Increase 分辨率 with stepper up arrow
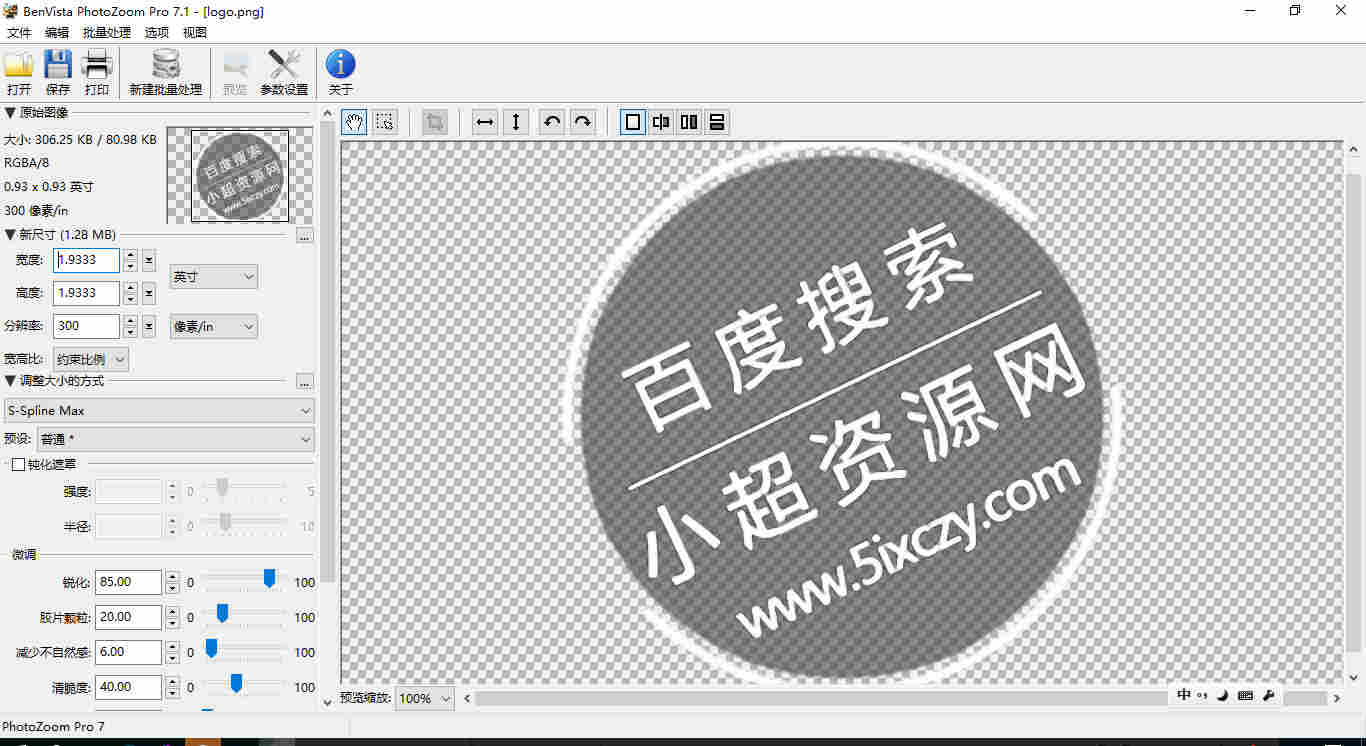This screenshot has height=746, width=1366. point(130,321)
